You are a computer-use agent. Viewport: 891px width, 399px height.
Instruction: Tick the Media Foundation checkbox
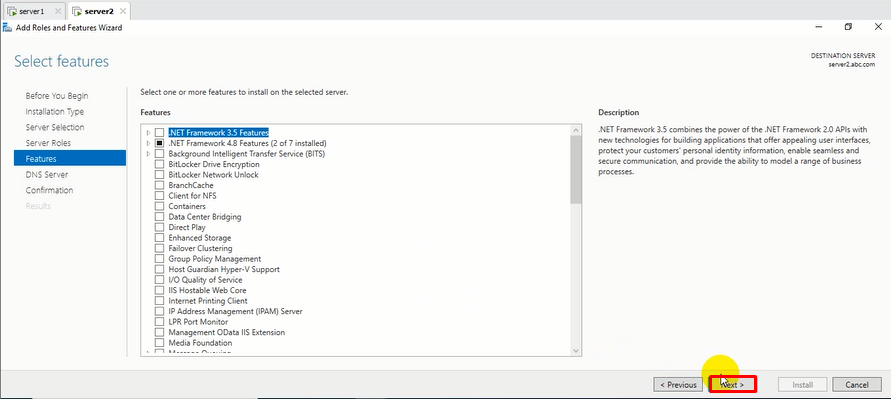point(159,343)
